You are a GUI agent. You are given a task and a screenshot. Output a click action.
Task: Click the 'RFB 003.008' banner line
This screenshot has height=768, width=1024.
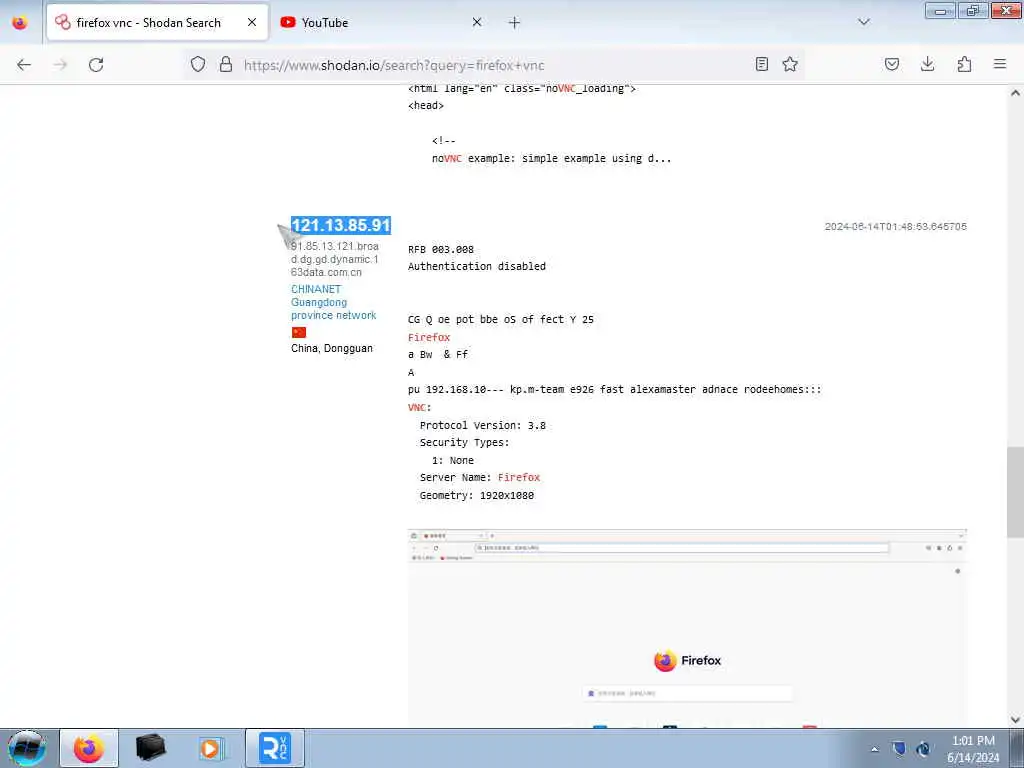point(441,249)
